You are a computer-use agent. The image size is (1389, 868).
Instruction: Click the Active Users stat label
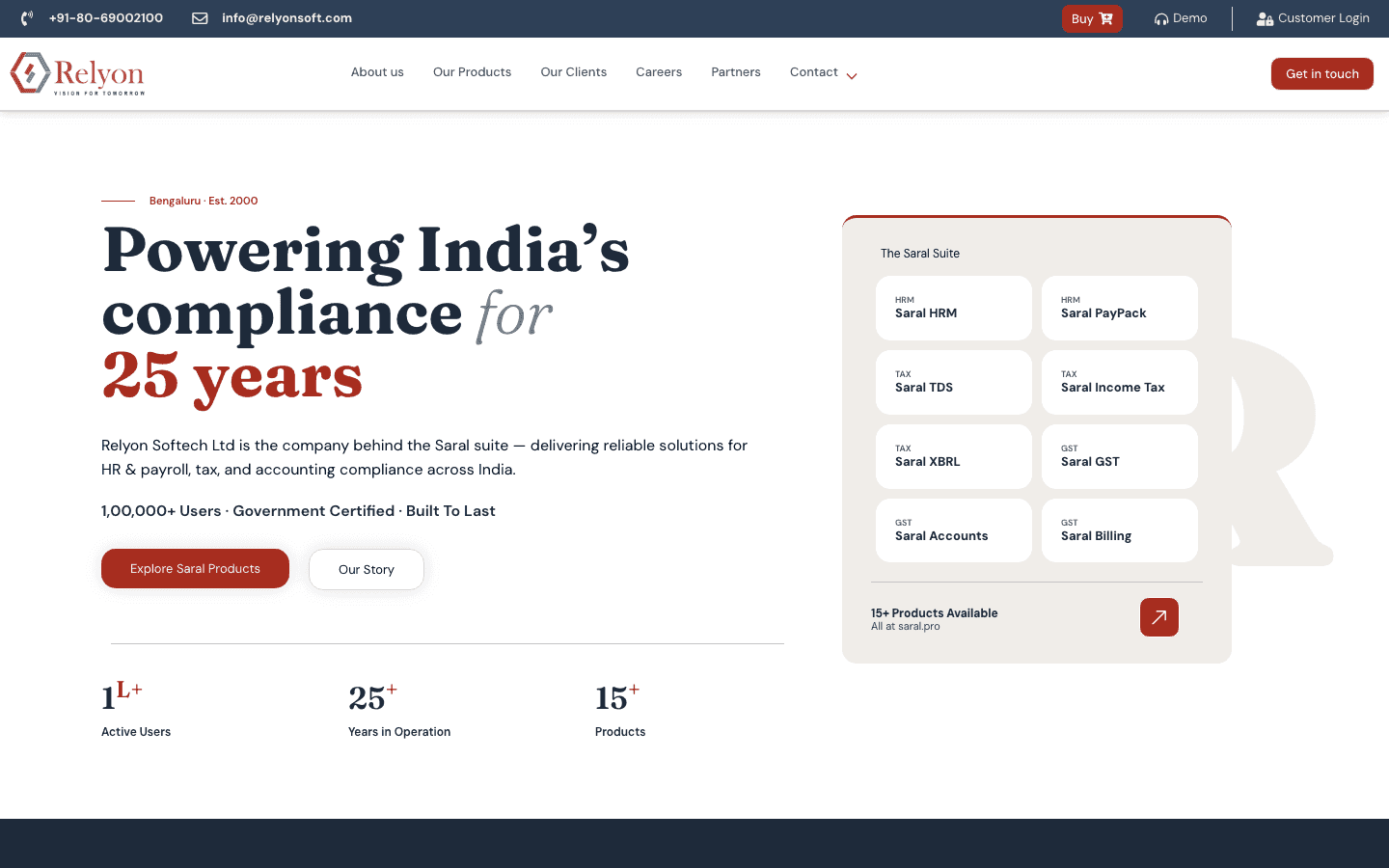(136, 732)
